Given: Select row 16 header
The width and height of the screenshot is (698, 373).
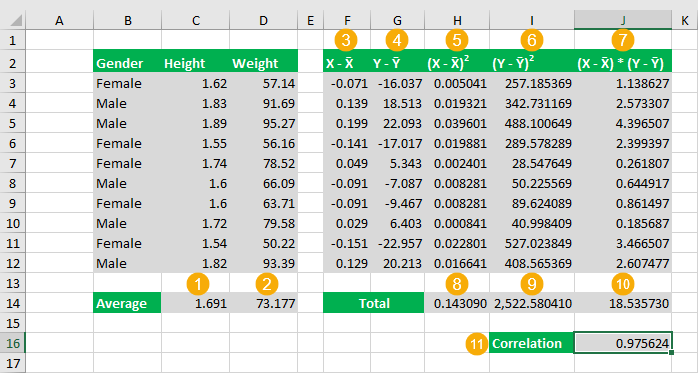Looking at the screenshot, I should pyautogui.click(x=13, y=343).
